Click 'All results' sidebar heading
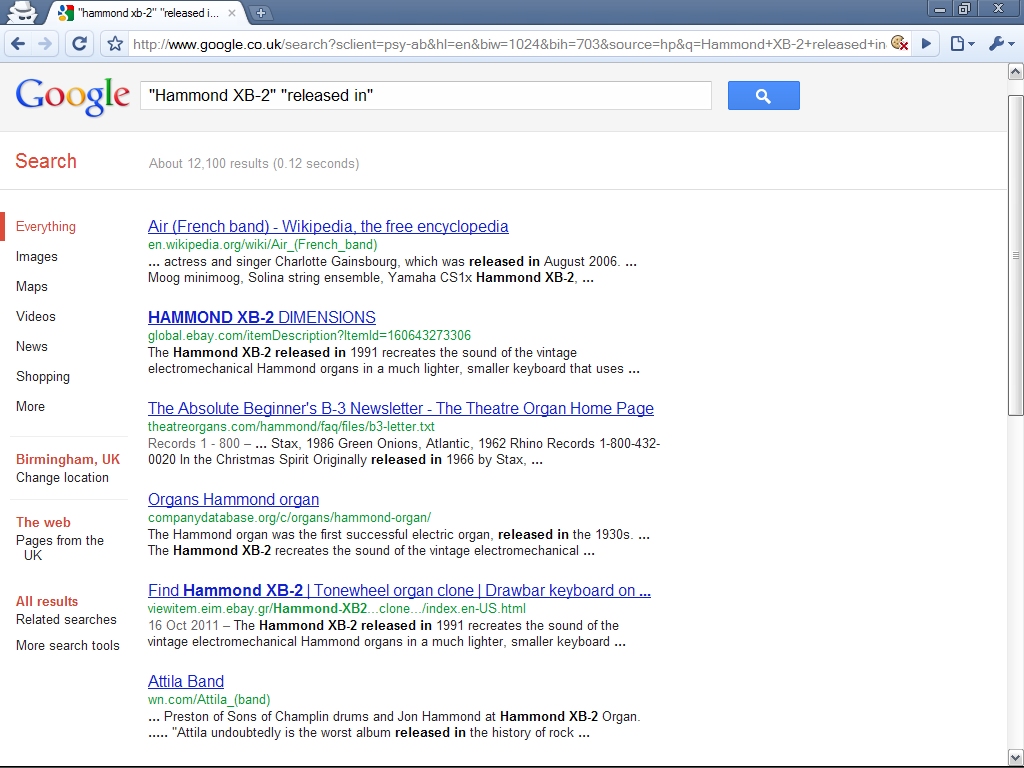This screenshot has height=768, width=1024. click(x=47, y=601)
